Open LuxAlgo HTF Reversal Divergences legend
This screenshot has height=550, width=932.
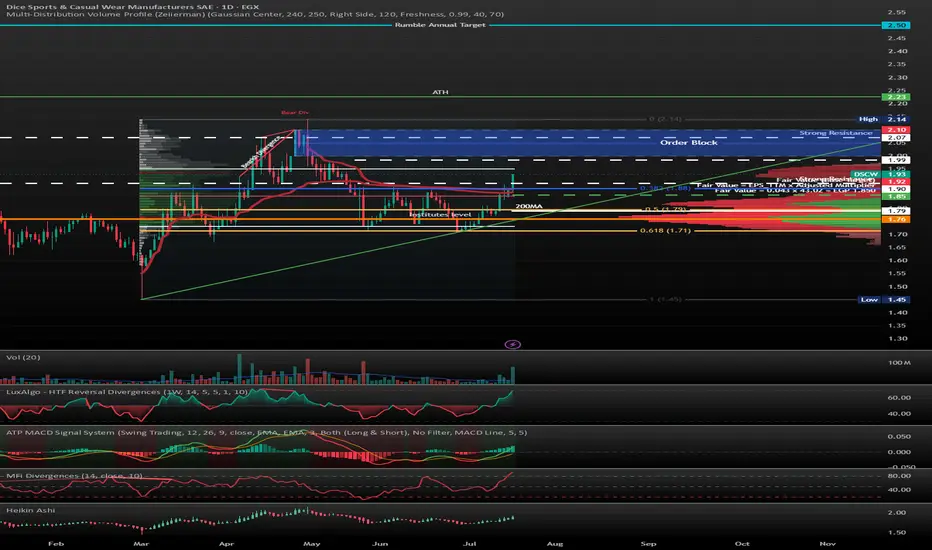pyautogui.click(x=127, y=392)
